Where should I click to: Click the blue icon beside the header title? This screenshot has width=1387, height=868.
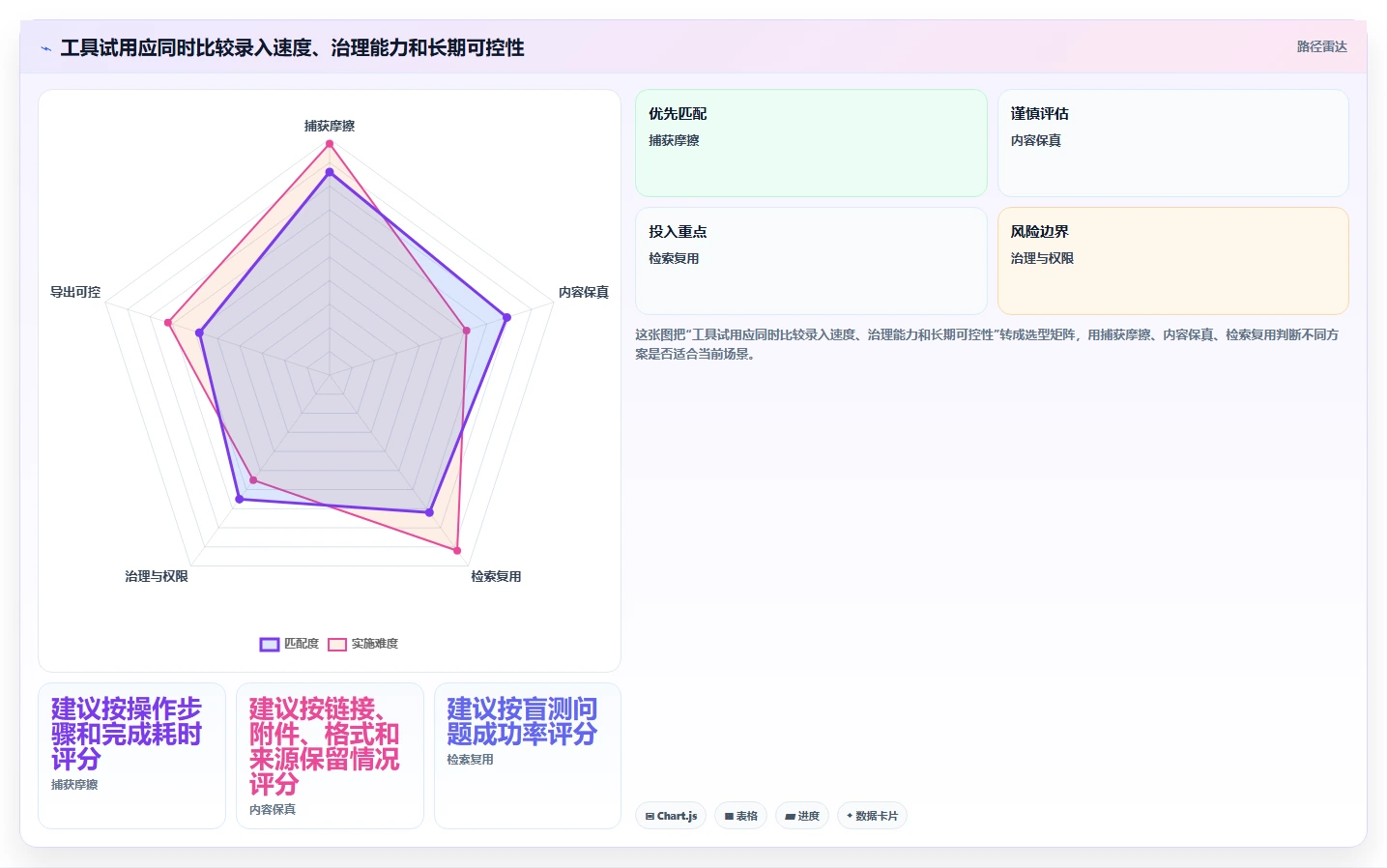[45, 48]
